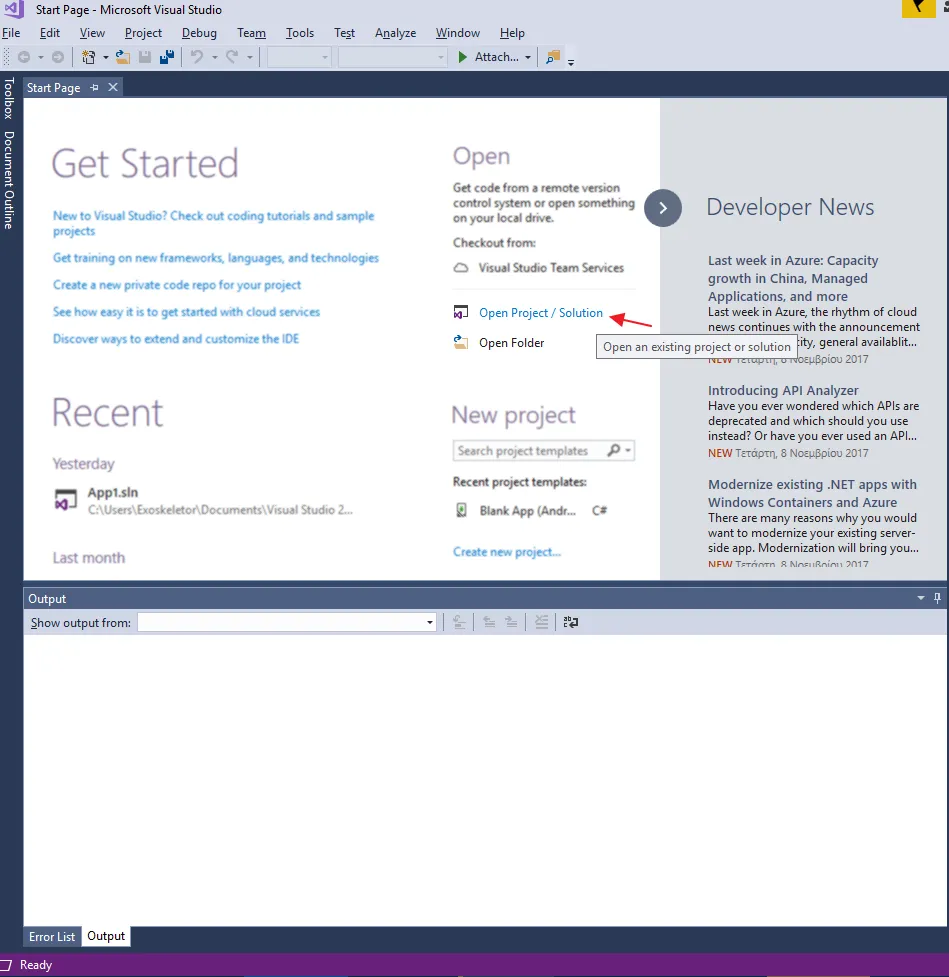The image size is (949, 977).
Task: Open the Solution Configurations combo box
Action: 299,57
